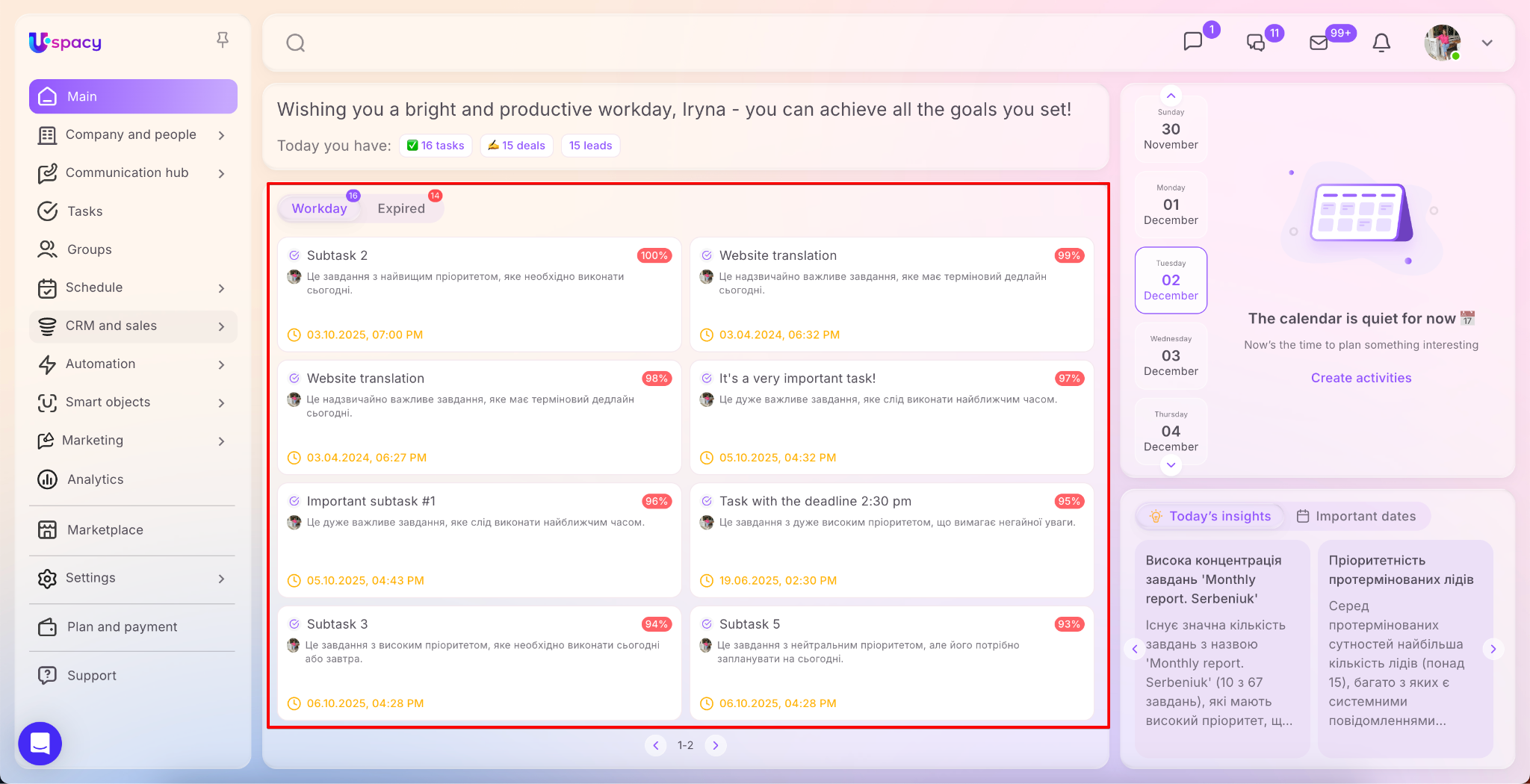Viewport: 1530px width, 784px height.
Task: Switch to Important dates tab
Action: [x=1357, y=516]
